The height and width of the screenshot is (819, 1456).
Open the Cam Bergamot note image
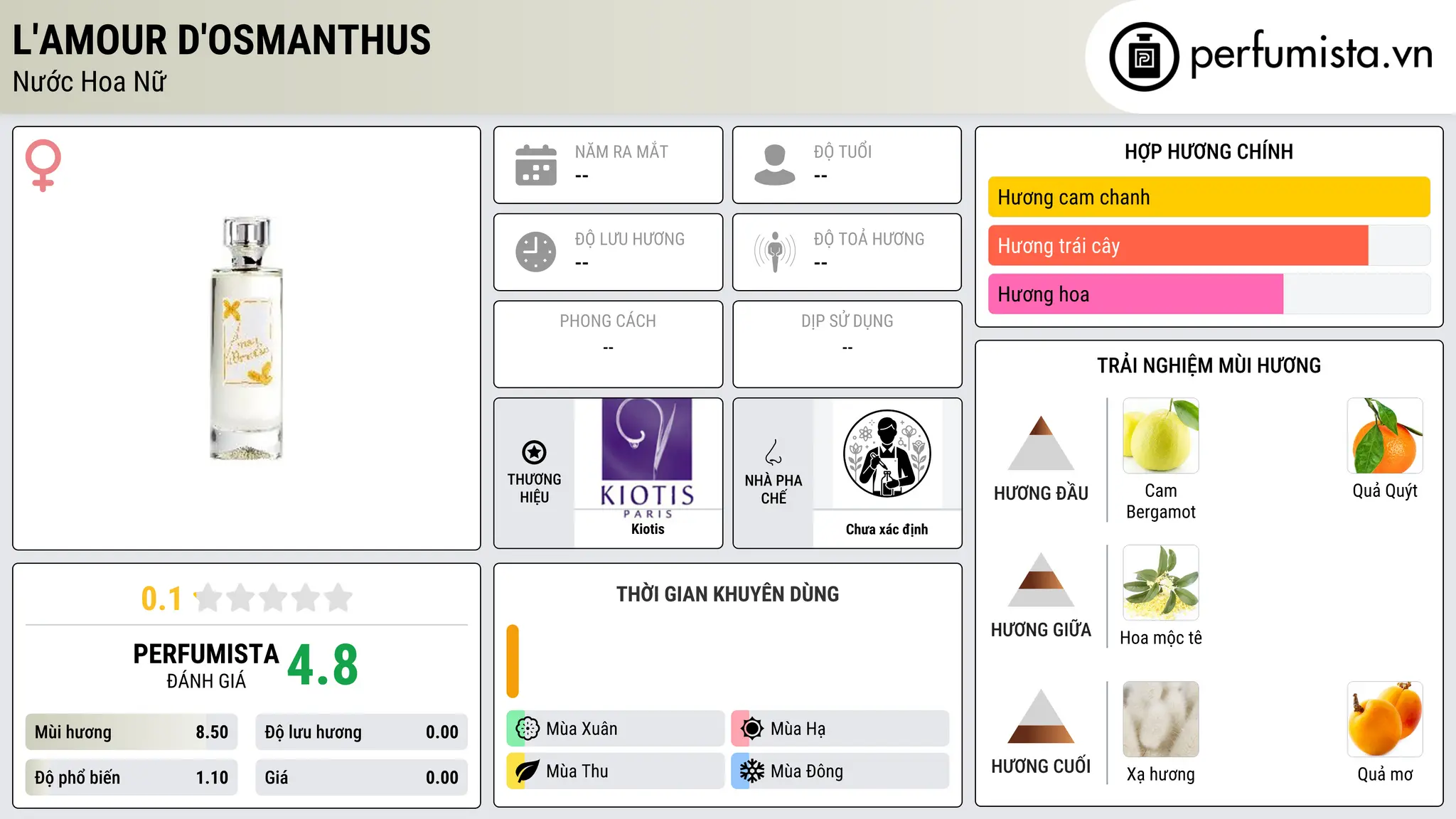pos(1161,436)
